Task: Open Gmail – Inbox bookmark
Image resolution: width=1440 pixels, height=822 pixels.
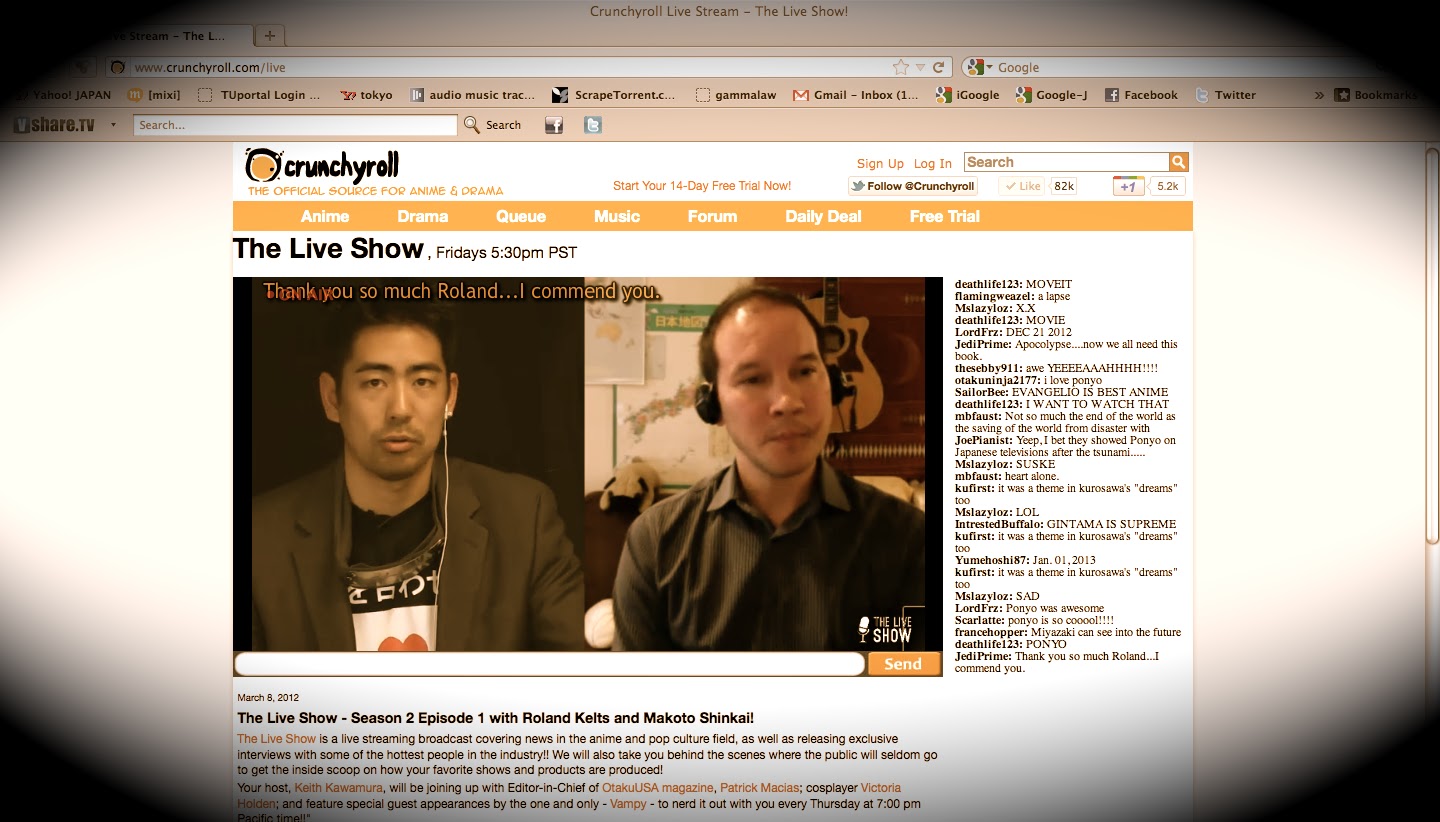Action: click(856, 95)
